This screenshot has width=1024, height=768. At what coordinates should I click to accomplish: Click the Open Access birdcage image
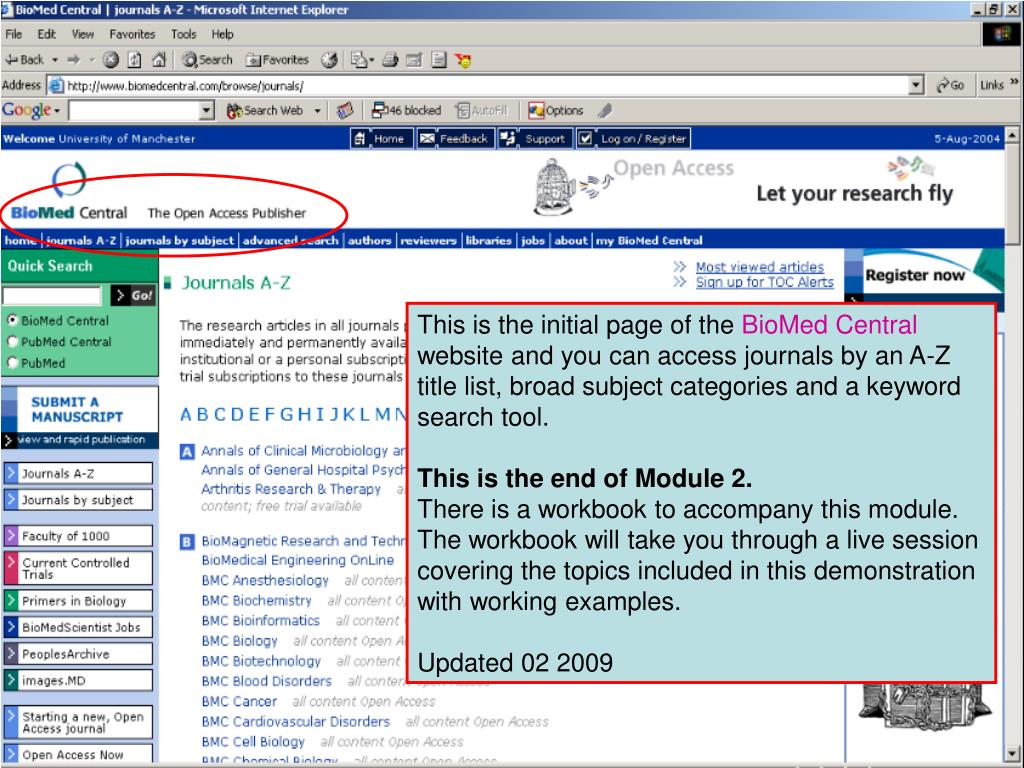tap(553, 188)
